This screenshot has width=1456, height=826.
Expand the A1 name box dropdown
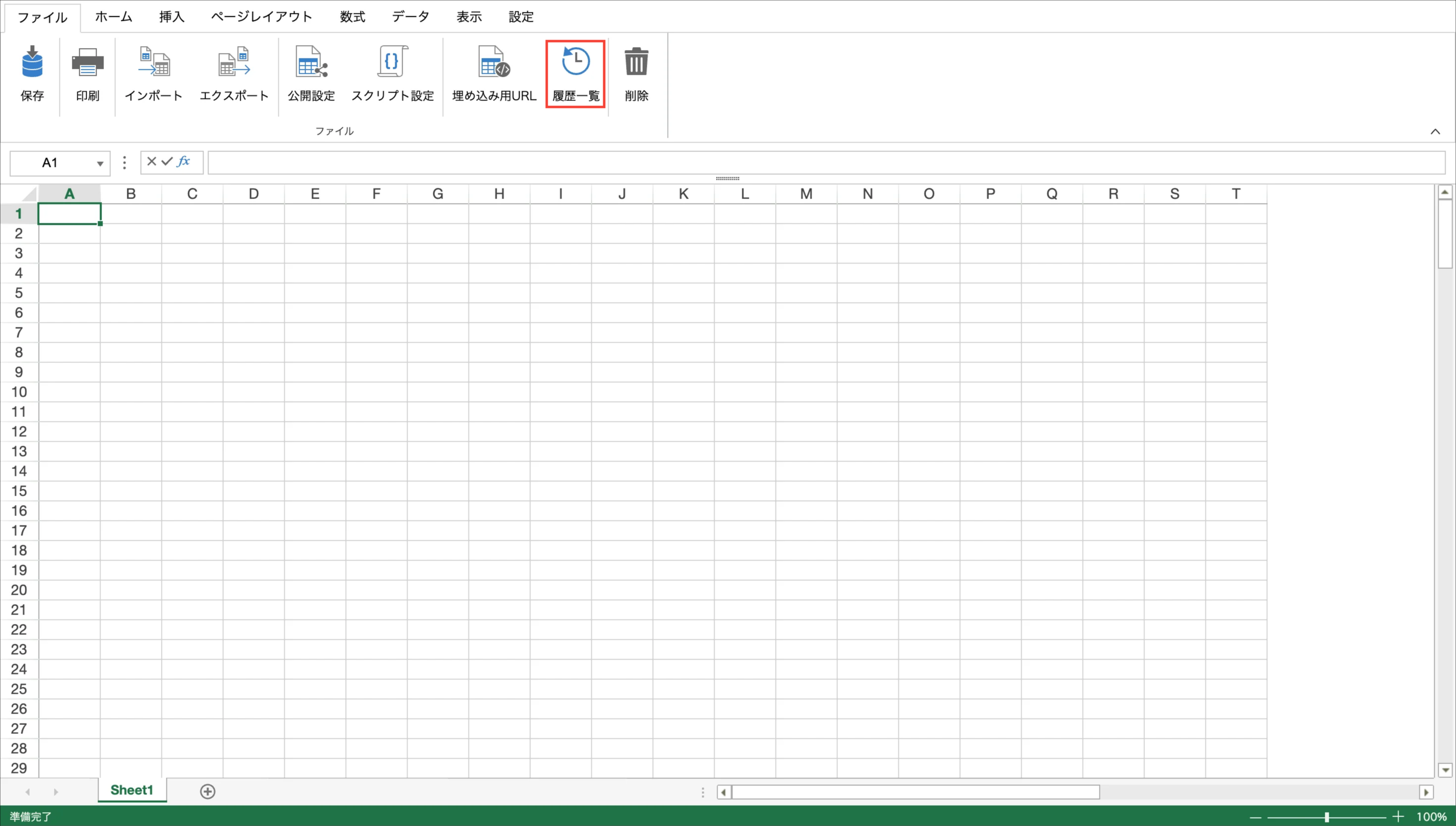tap(100, 164)
